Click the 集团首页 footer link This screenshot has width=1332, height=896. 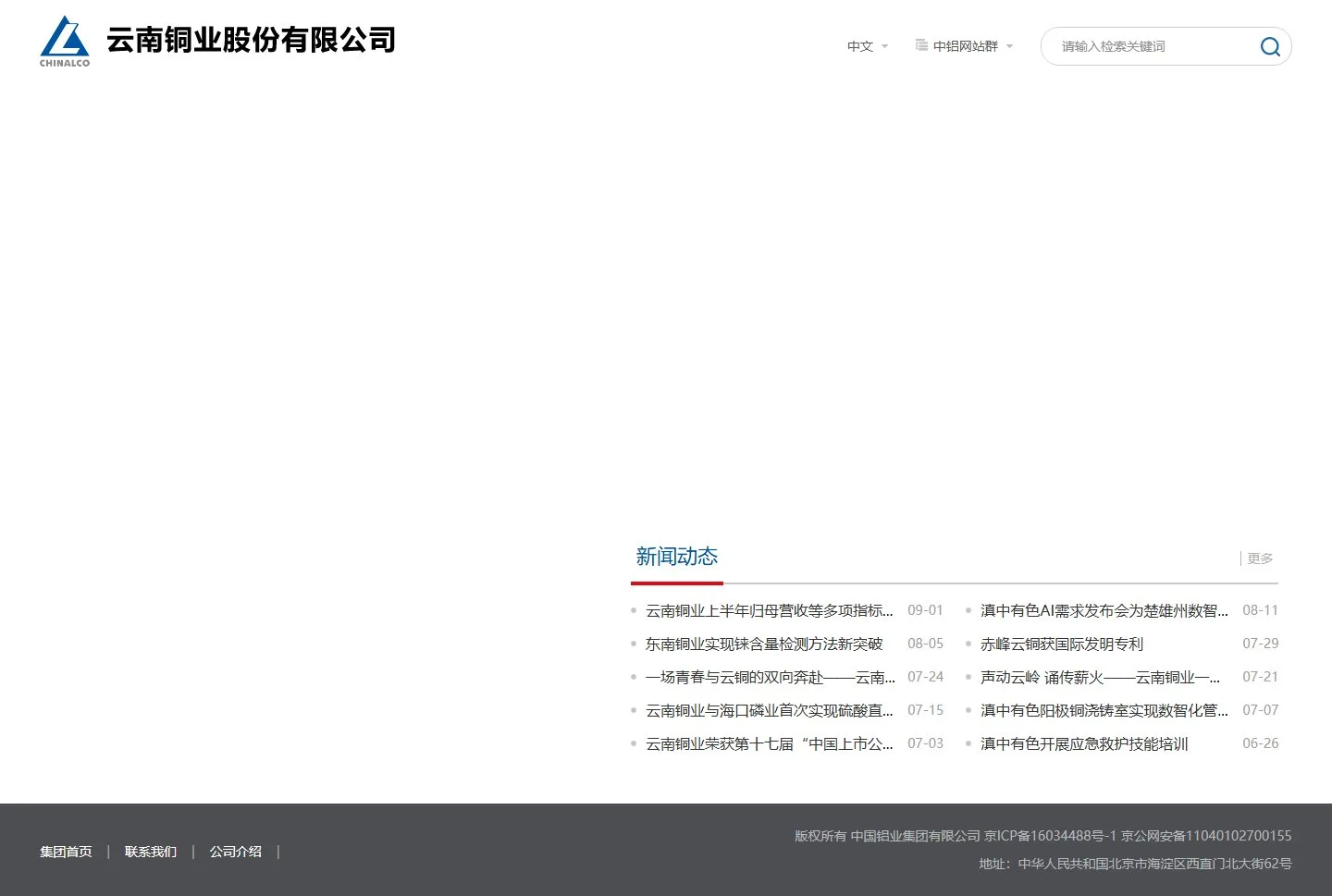[66, 852]
